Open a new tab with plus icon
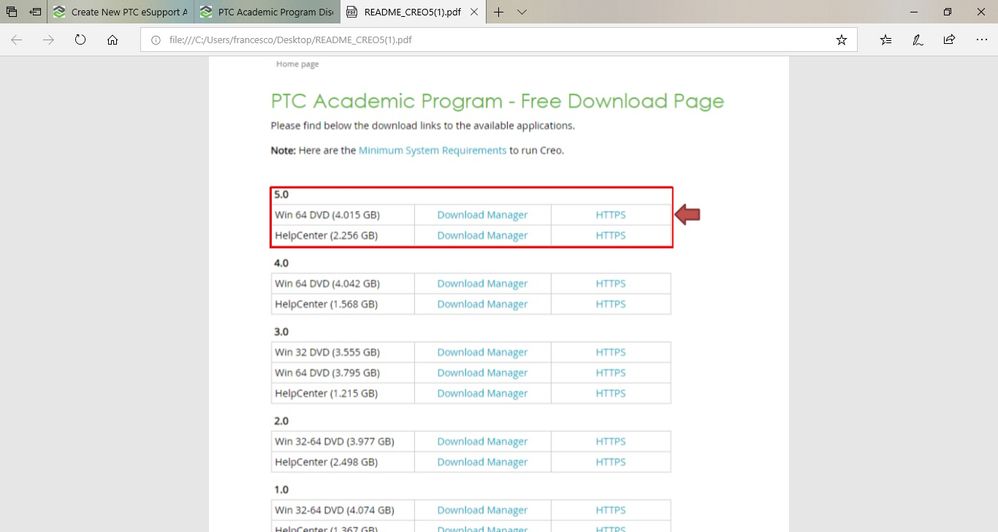 [x=498, y=12]
